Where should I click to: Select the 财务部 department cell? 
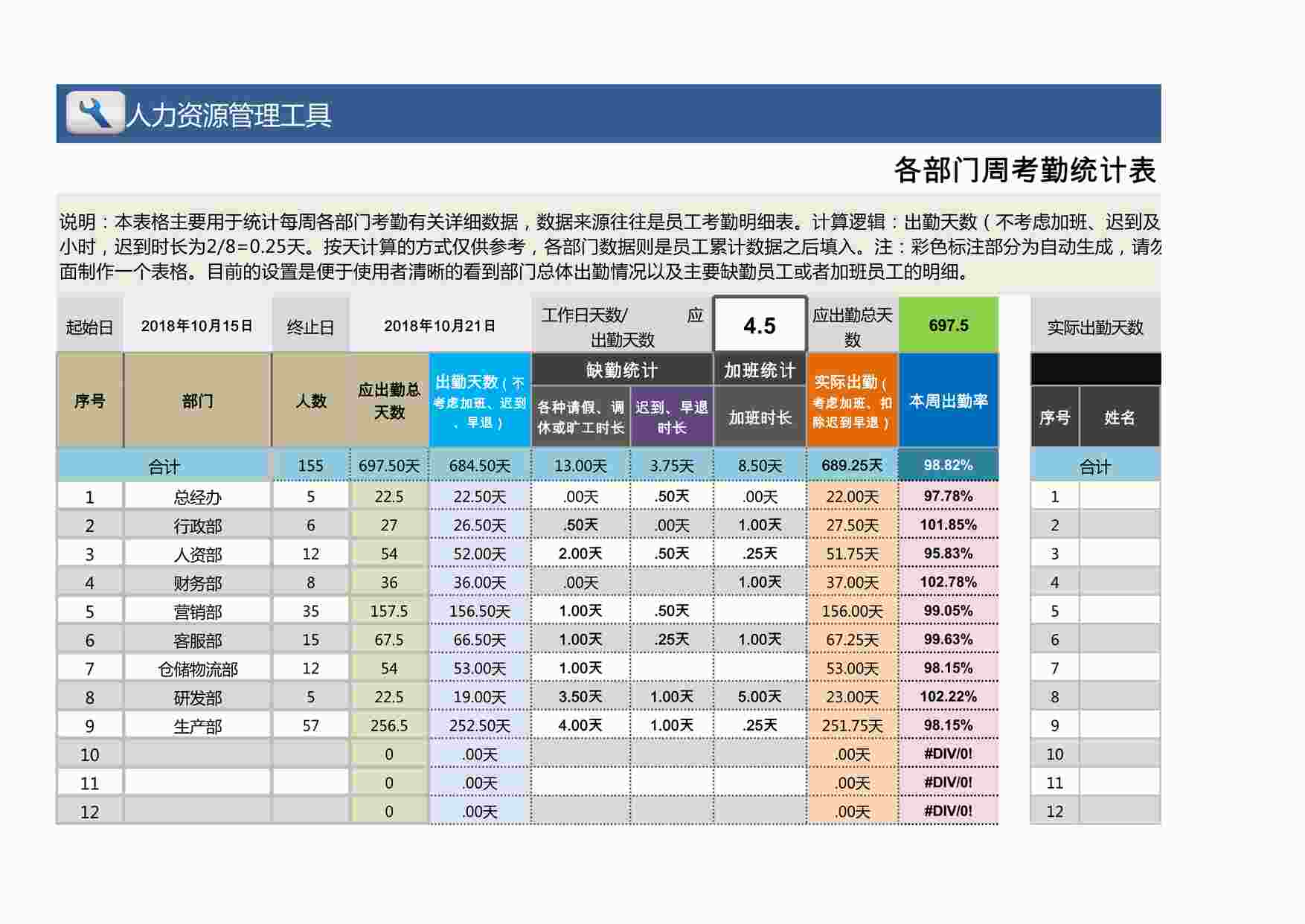click(197, 583)
